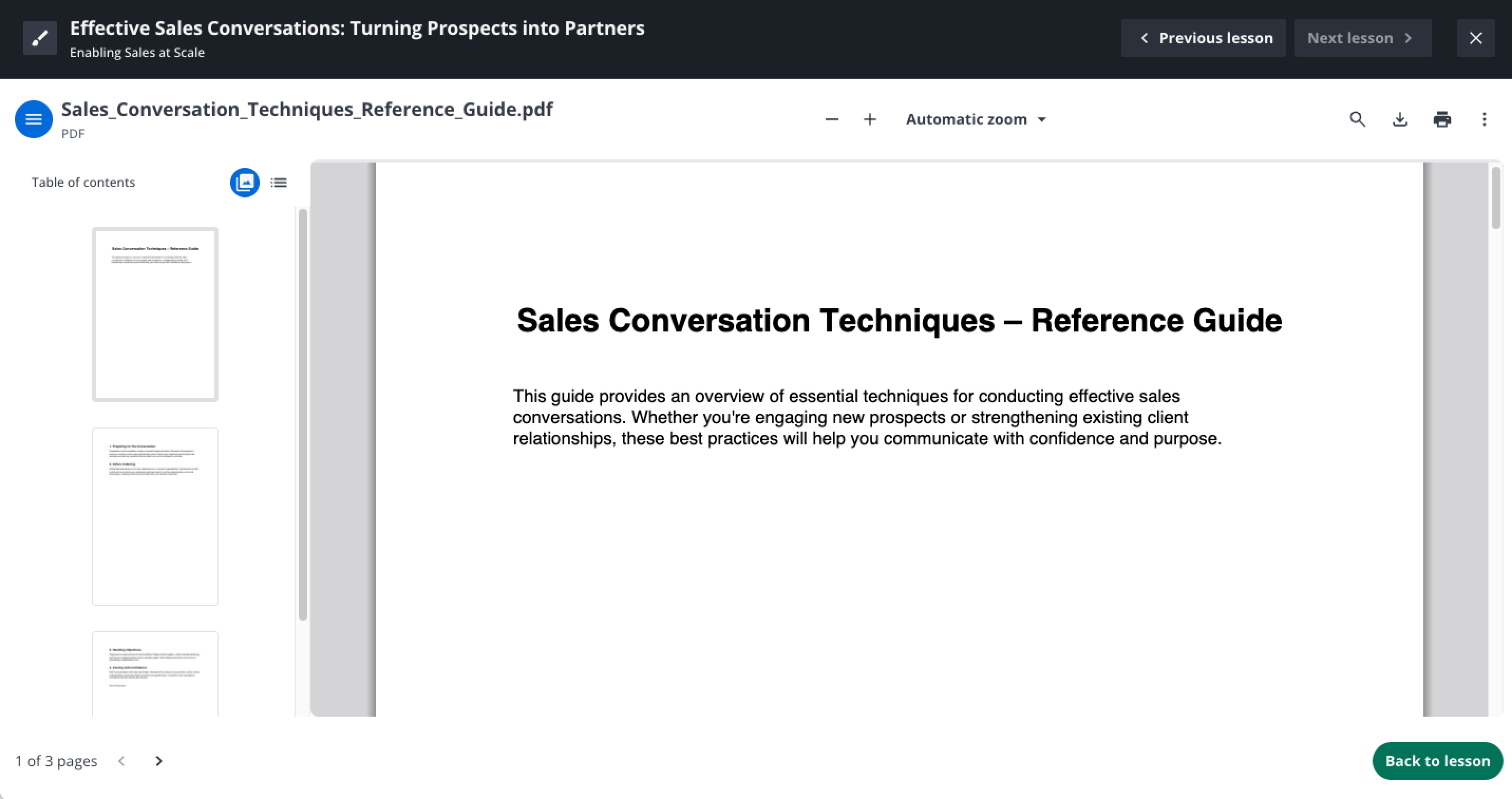
Task: Open search in the PDF viewer
Action: (x=1357, y=120)
